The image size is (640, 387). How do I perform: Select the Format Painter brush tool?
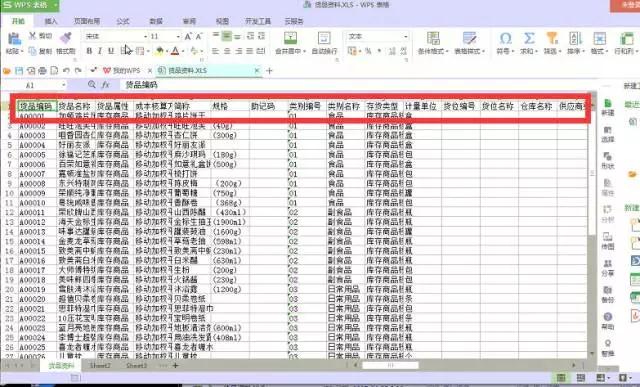pyautogui.click(x=65, y=38)
